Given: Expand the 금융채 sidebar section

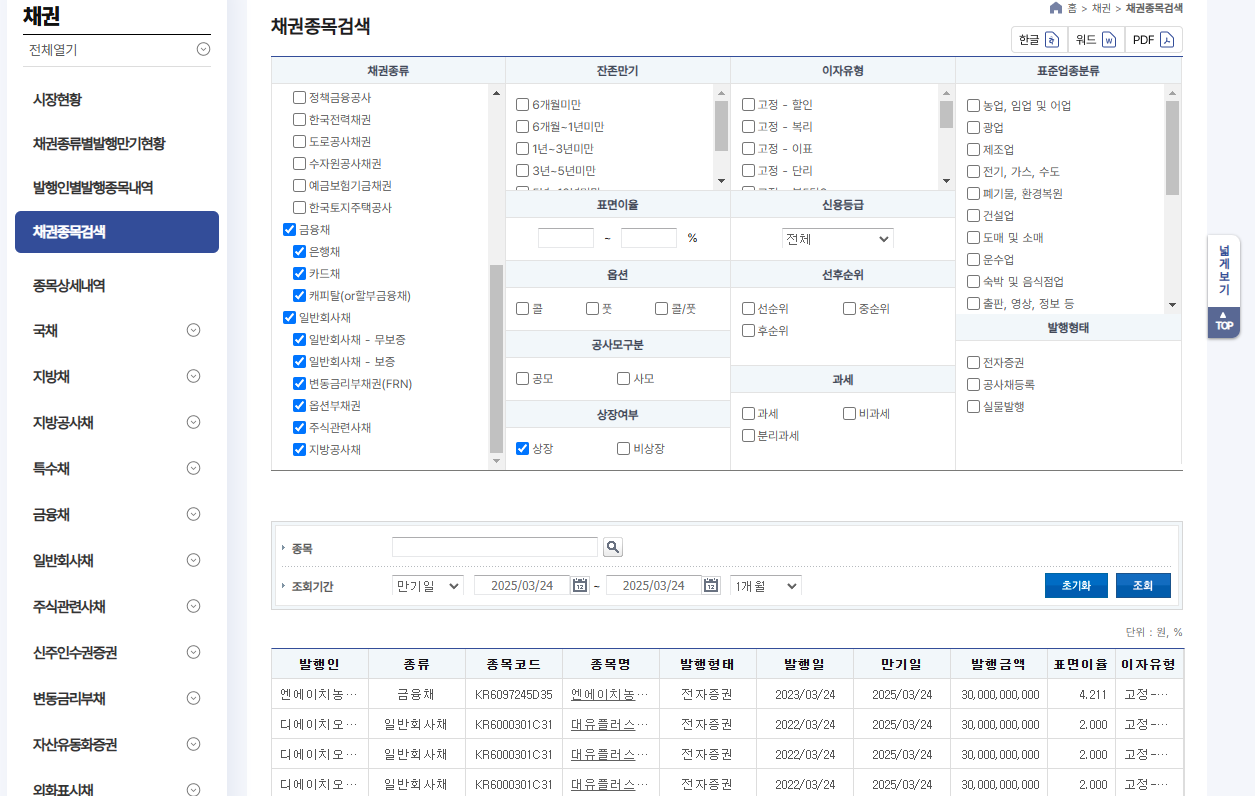Looking at the screenshot, I should [x=194, y=514].
